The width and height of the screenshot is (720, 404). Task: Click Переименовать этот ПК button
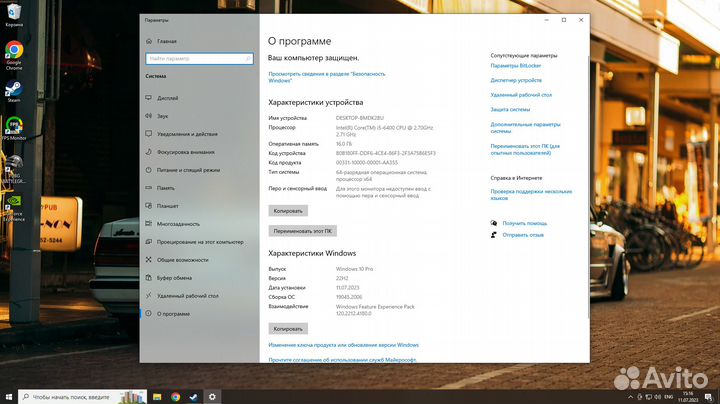(303, 231)
